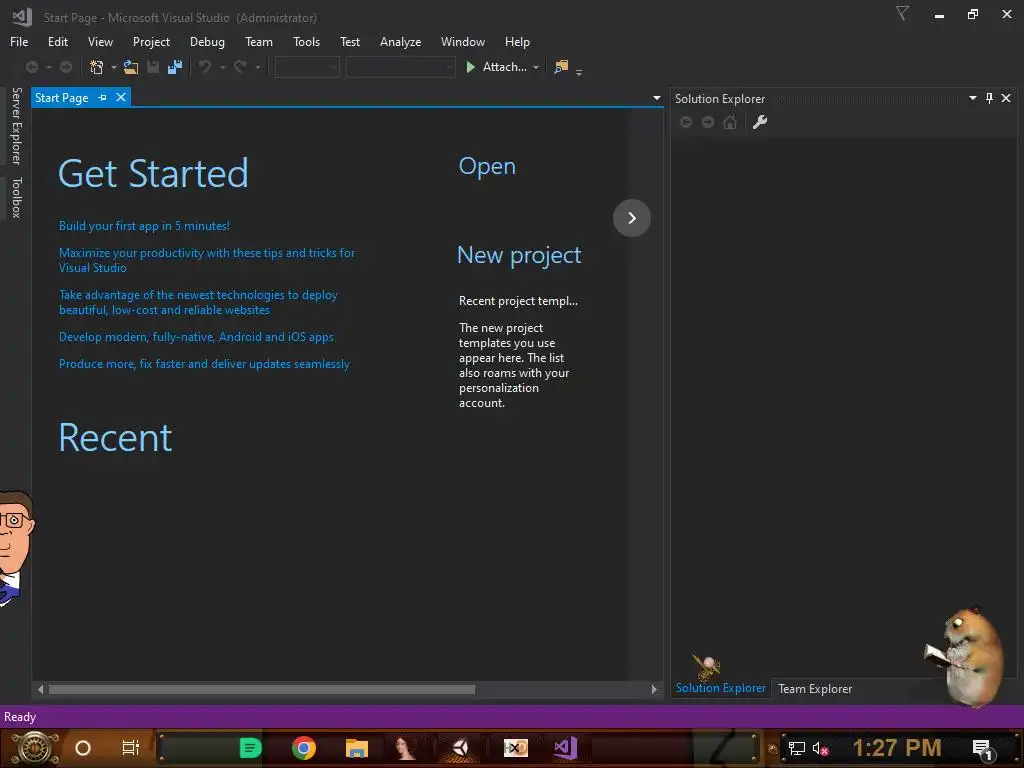The image size is (1024, 768).
Task: Click the Solution Explorer Home icon
Action: (x=730, y=122)
